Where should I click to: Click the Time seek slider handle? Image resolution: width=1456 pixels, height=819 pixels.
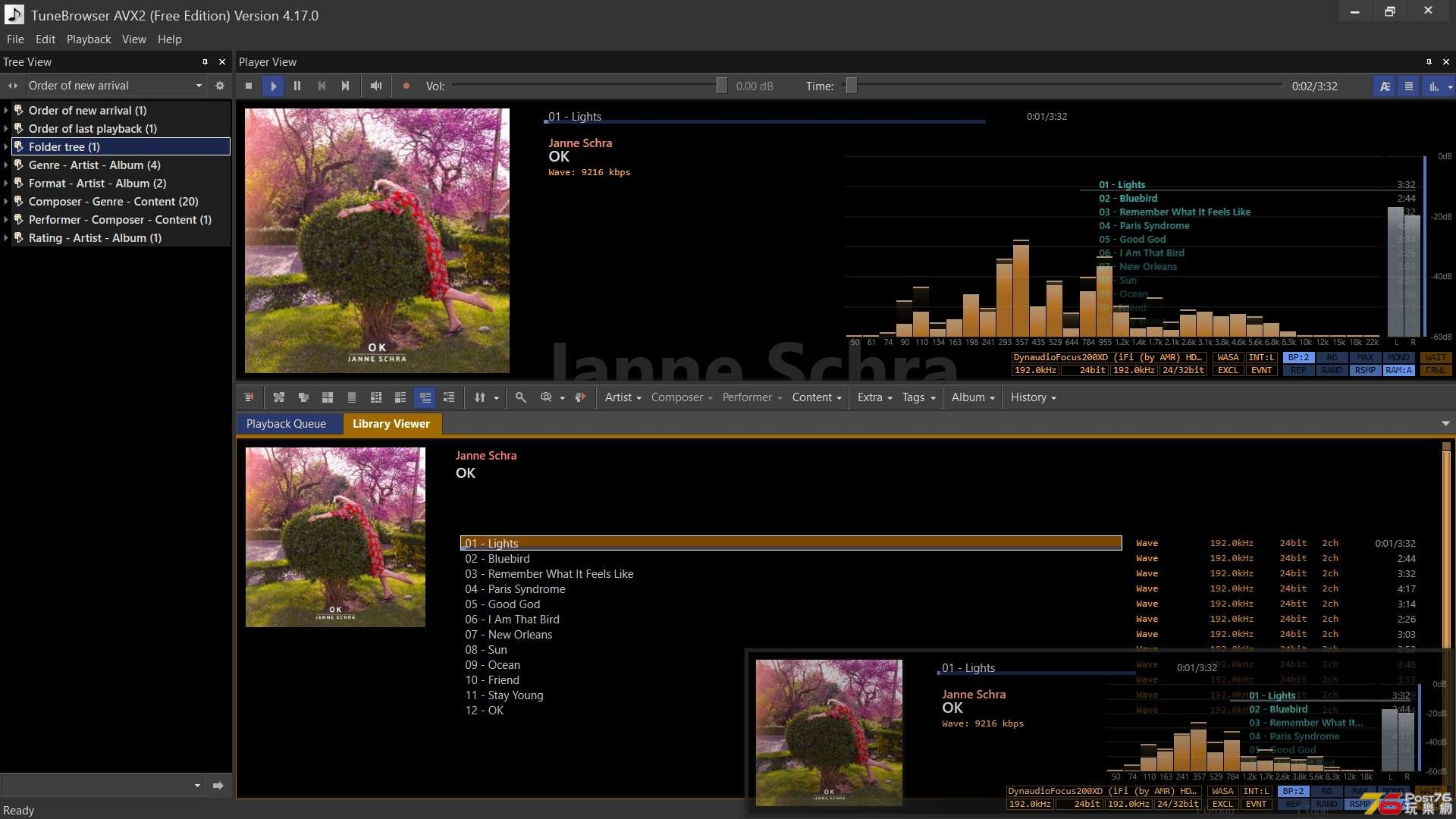pos(852,86)
